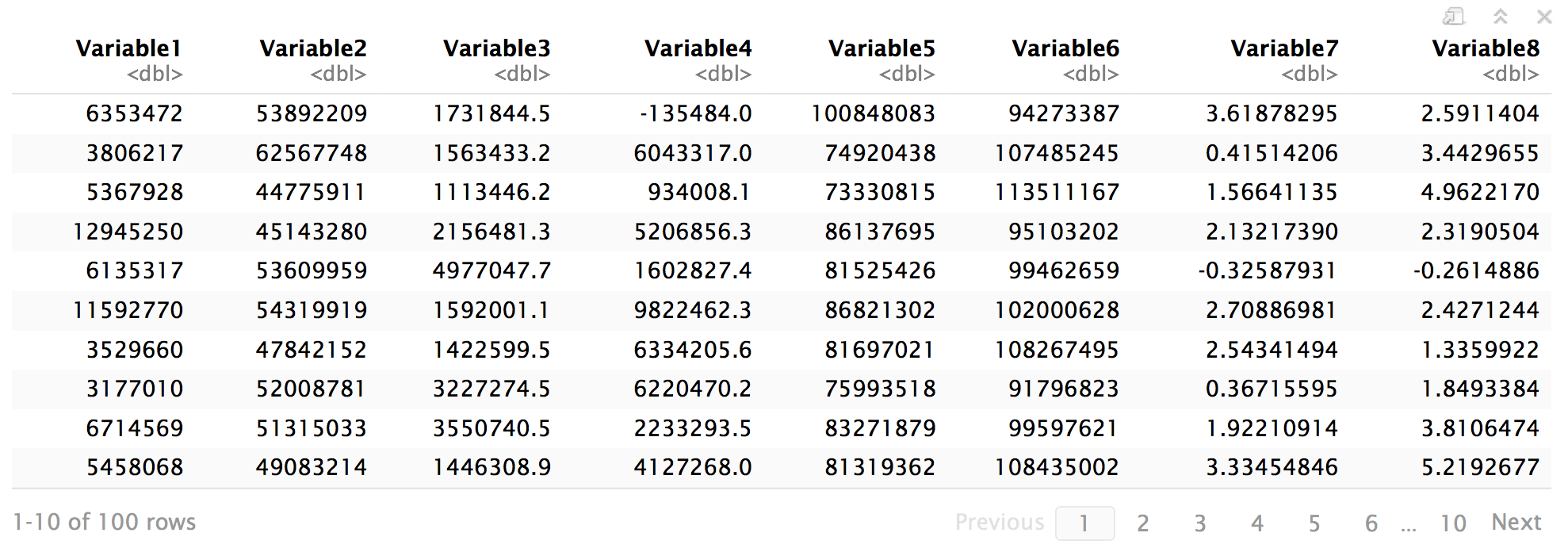Open page 5 of the table
Image resolution: width=1568 pixels, height=552 pixels.
click(1314, 523)
